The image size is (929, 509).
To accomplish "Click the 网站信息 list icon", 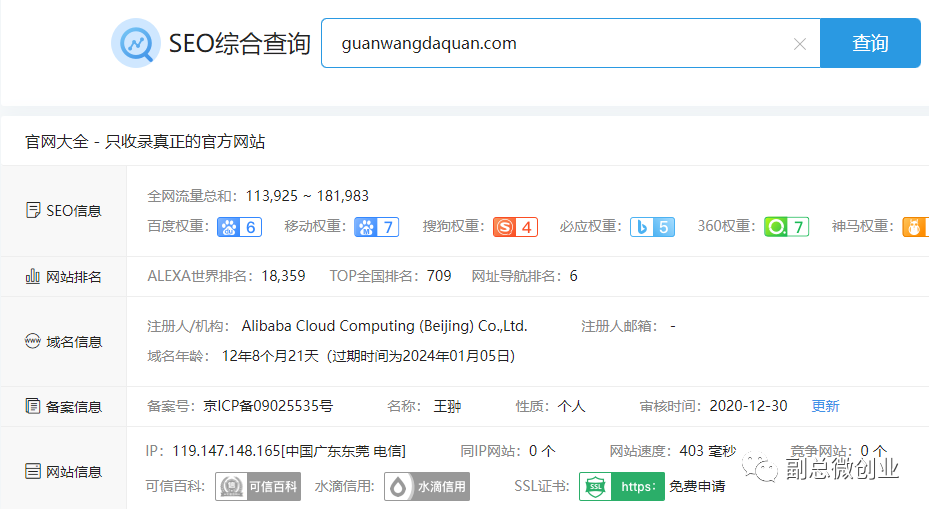I will point(33,471).
